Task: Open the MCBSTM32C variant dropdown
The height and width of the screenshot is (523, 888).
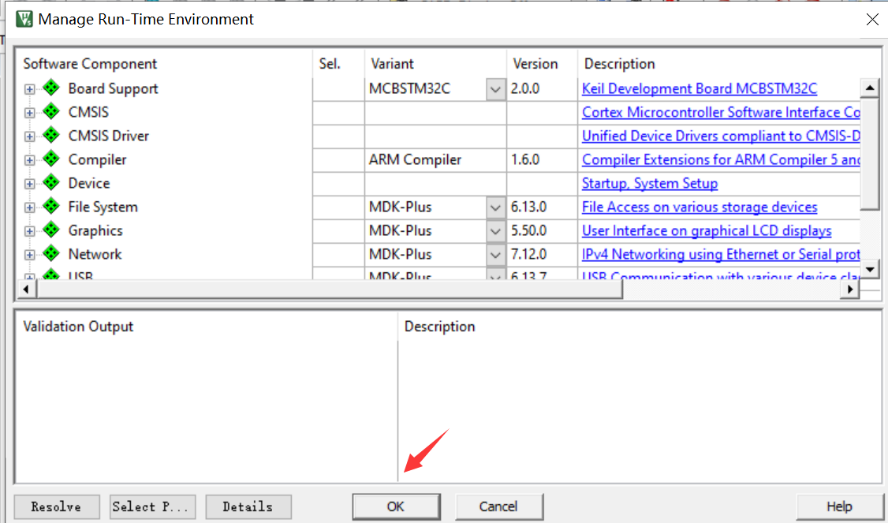Action: [x=495, y=90]
